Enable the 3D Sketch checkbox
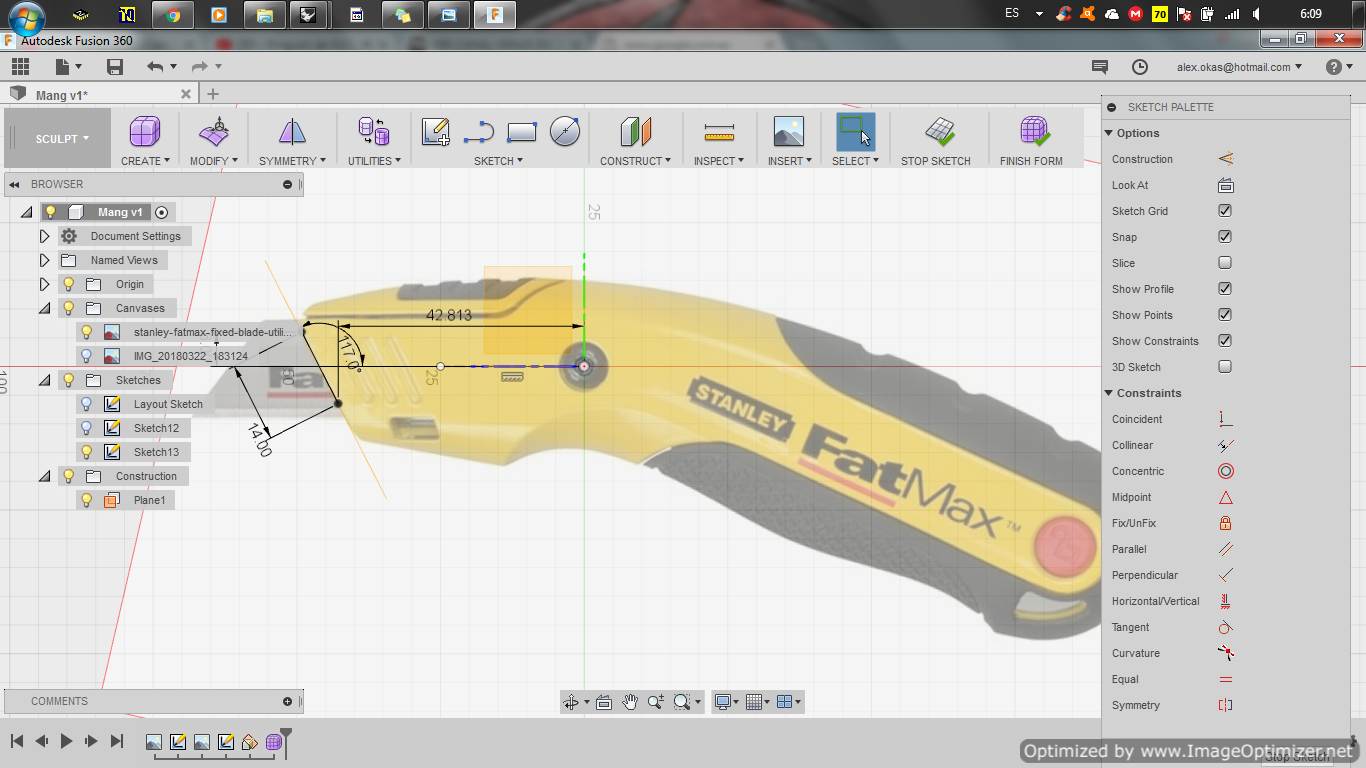This screenshot has width=1366, height=768. pyautogui.click(x=1225, y=367)
